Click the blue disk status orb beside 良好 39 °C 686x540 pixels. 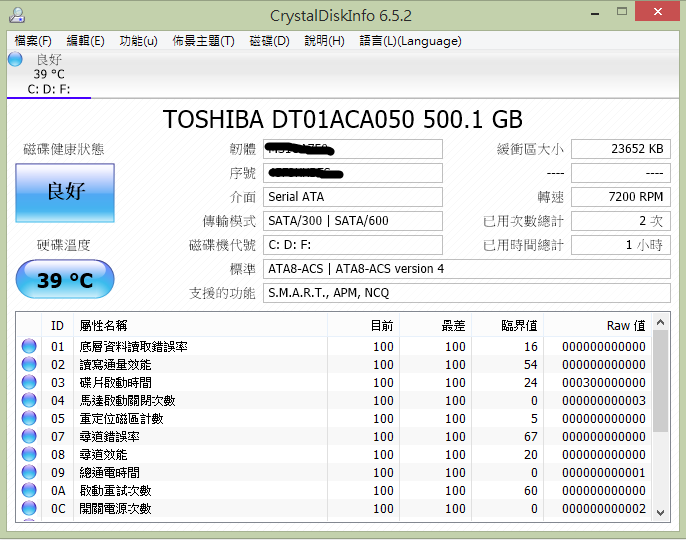[15, 59]
